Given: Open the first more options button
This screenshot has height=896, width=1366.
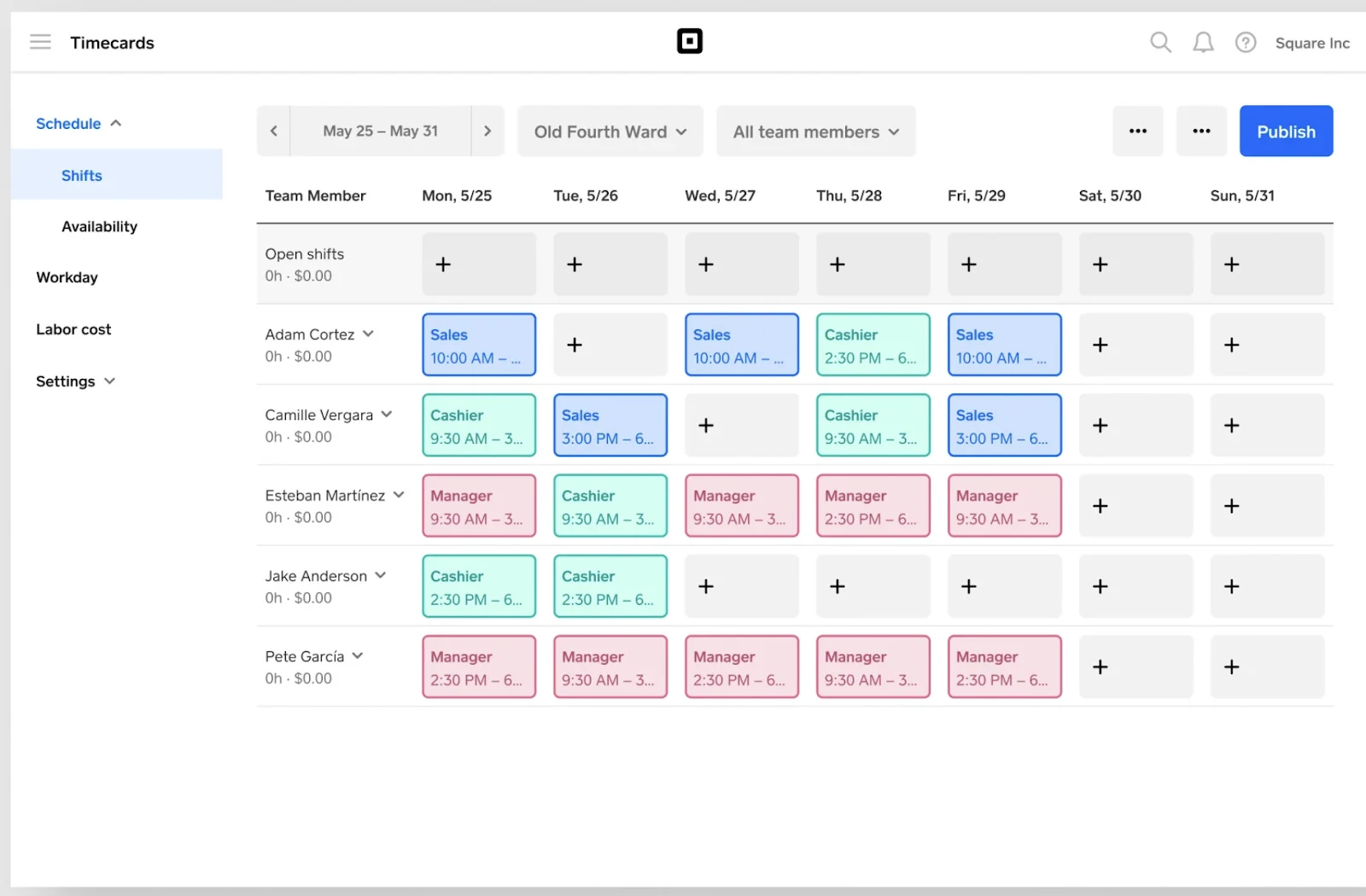Looking at the screenshot, I should 1138,131.
